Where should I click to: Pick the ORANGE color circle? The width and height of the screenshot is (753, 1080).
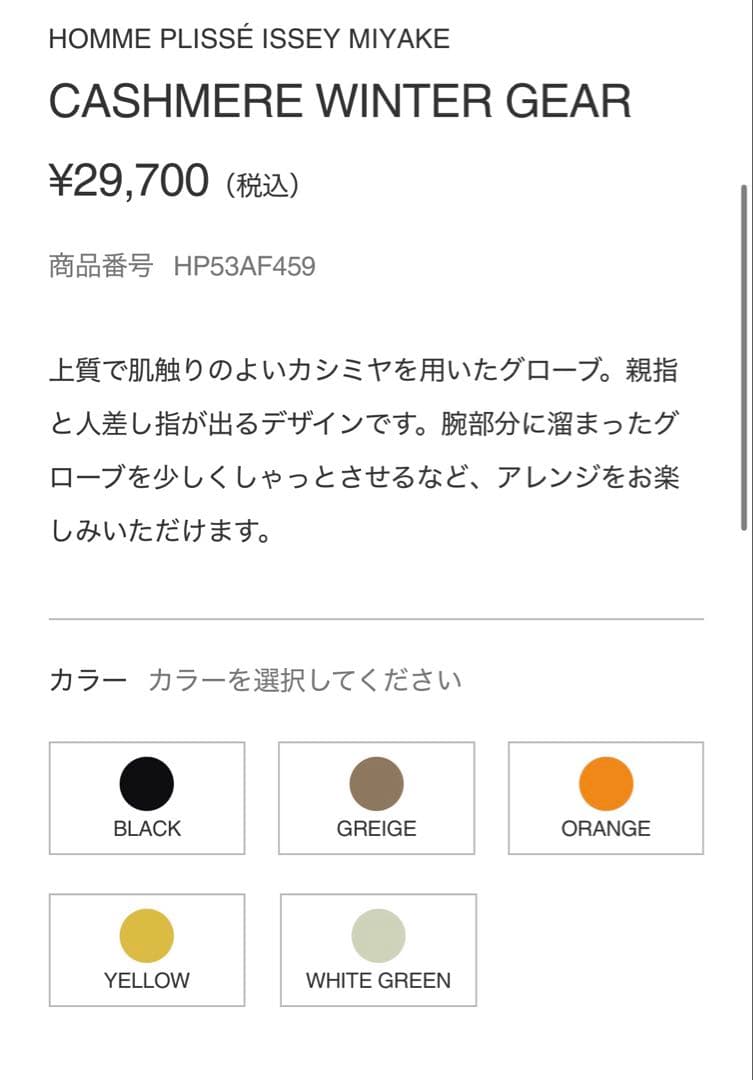coord(606,783)
